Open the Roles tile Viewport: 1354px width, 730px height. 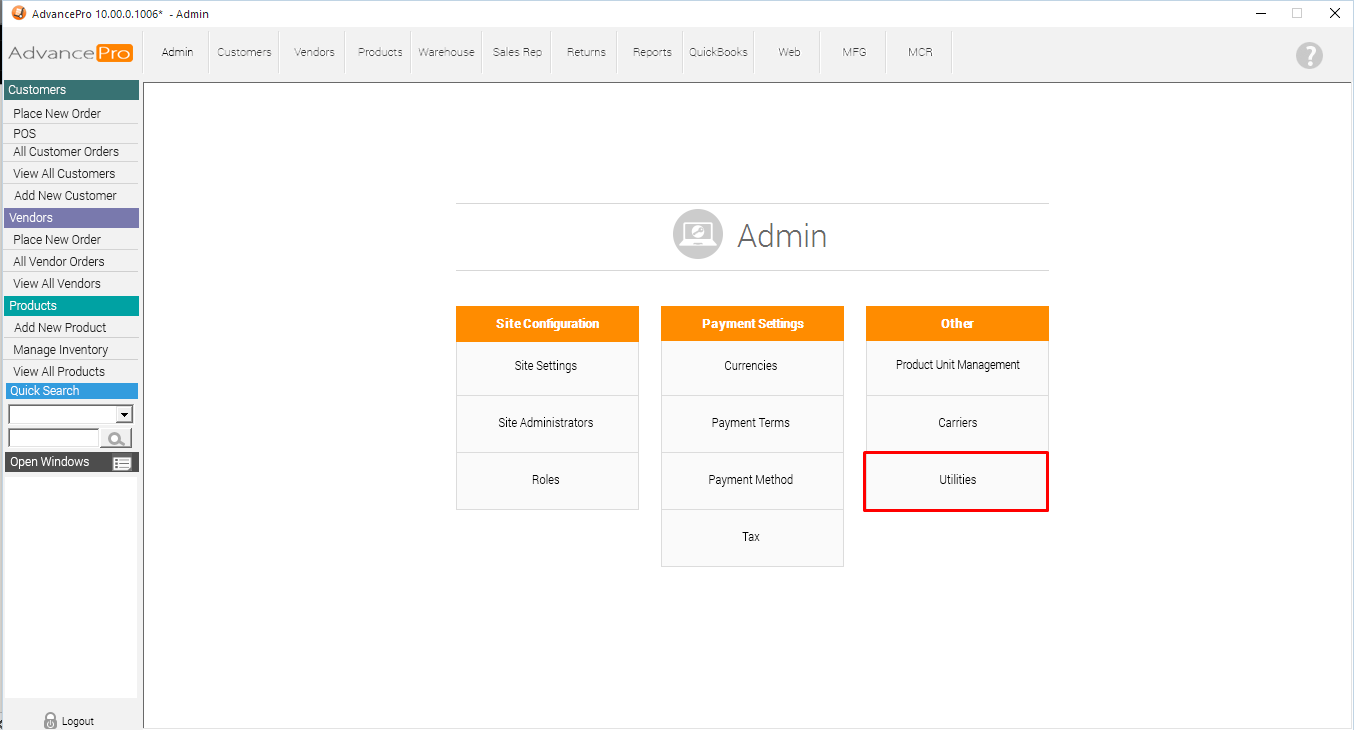tap(546, 480)
